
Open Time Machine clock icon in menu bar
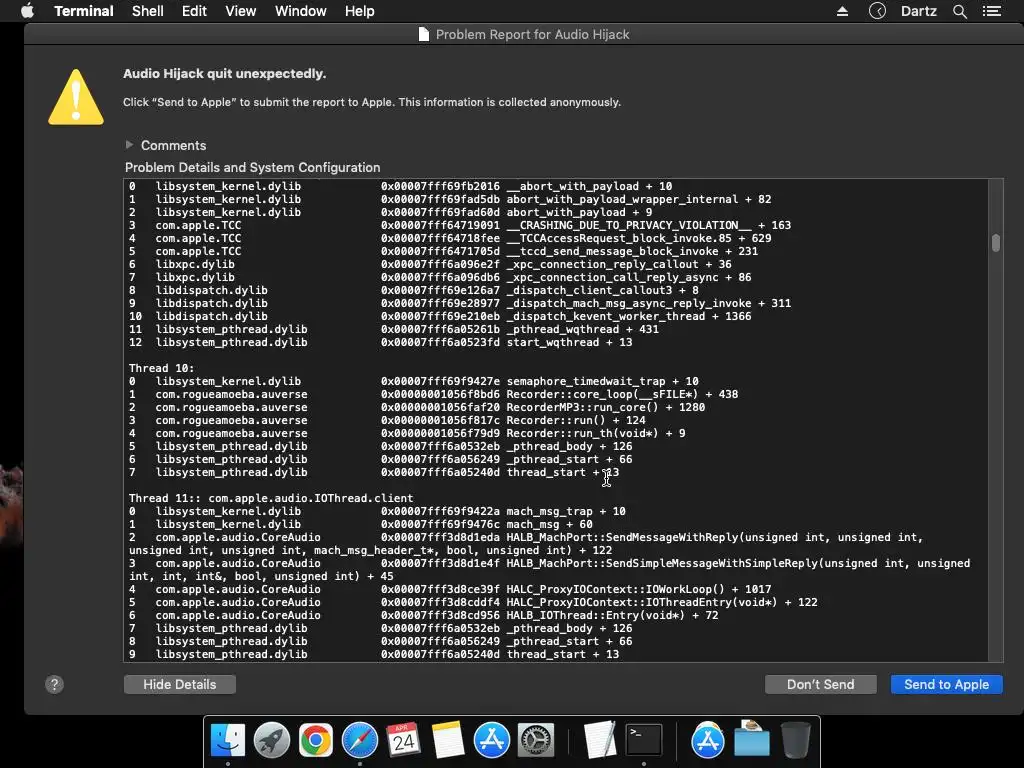click(x=877, y=11)
